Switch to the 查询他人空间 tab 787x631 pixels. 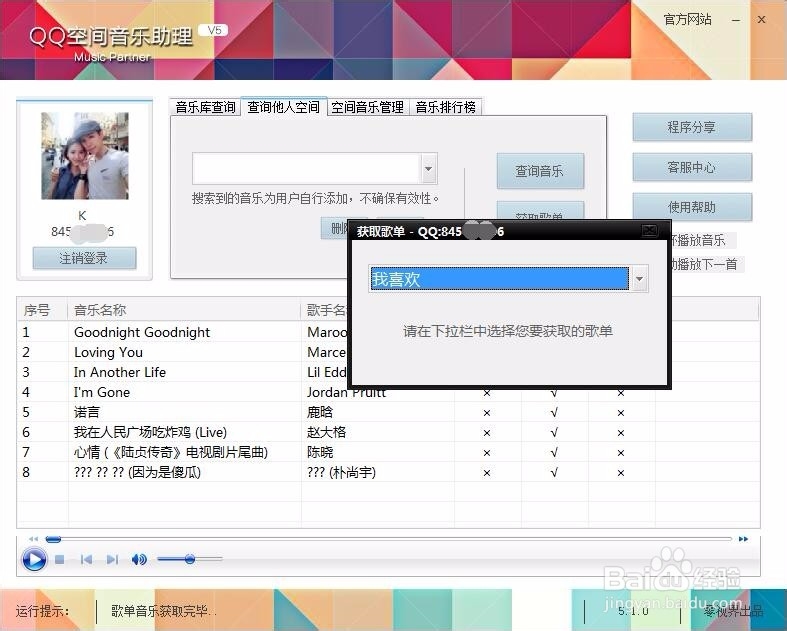pyautogui.click(x=284, y=106)
